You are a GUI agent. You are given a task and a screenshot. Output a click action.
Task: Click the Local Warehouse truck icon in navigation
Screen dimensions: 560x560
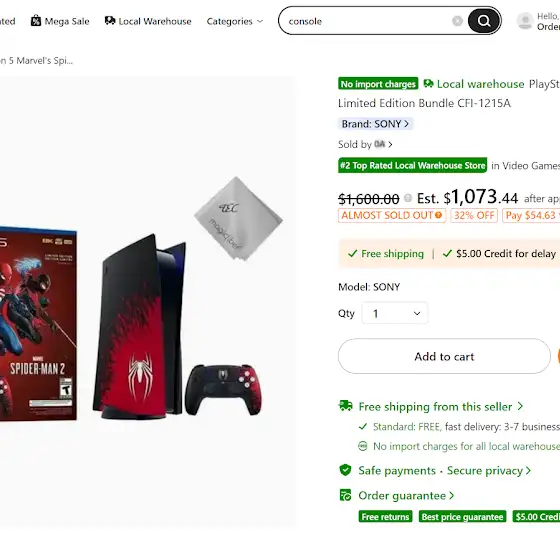coord(110,21)
